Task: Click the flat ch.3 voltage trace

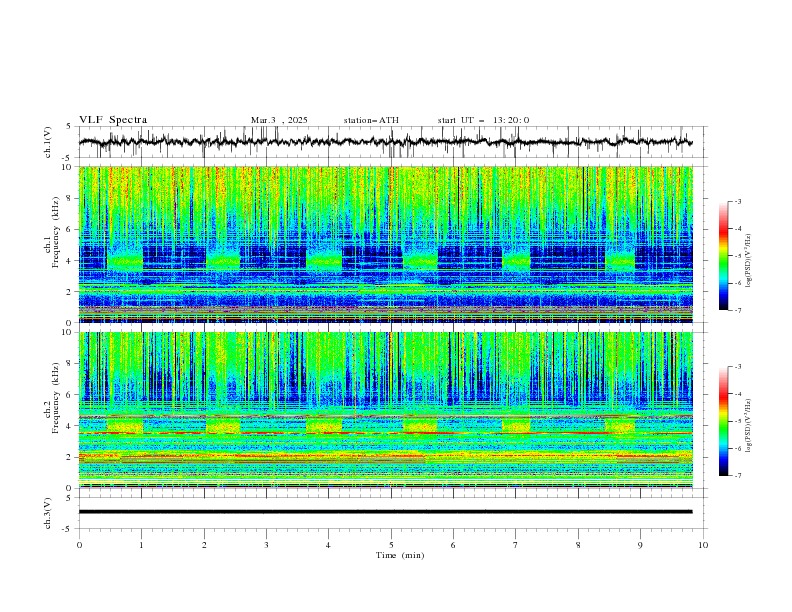Action: (385, 512)
